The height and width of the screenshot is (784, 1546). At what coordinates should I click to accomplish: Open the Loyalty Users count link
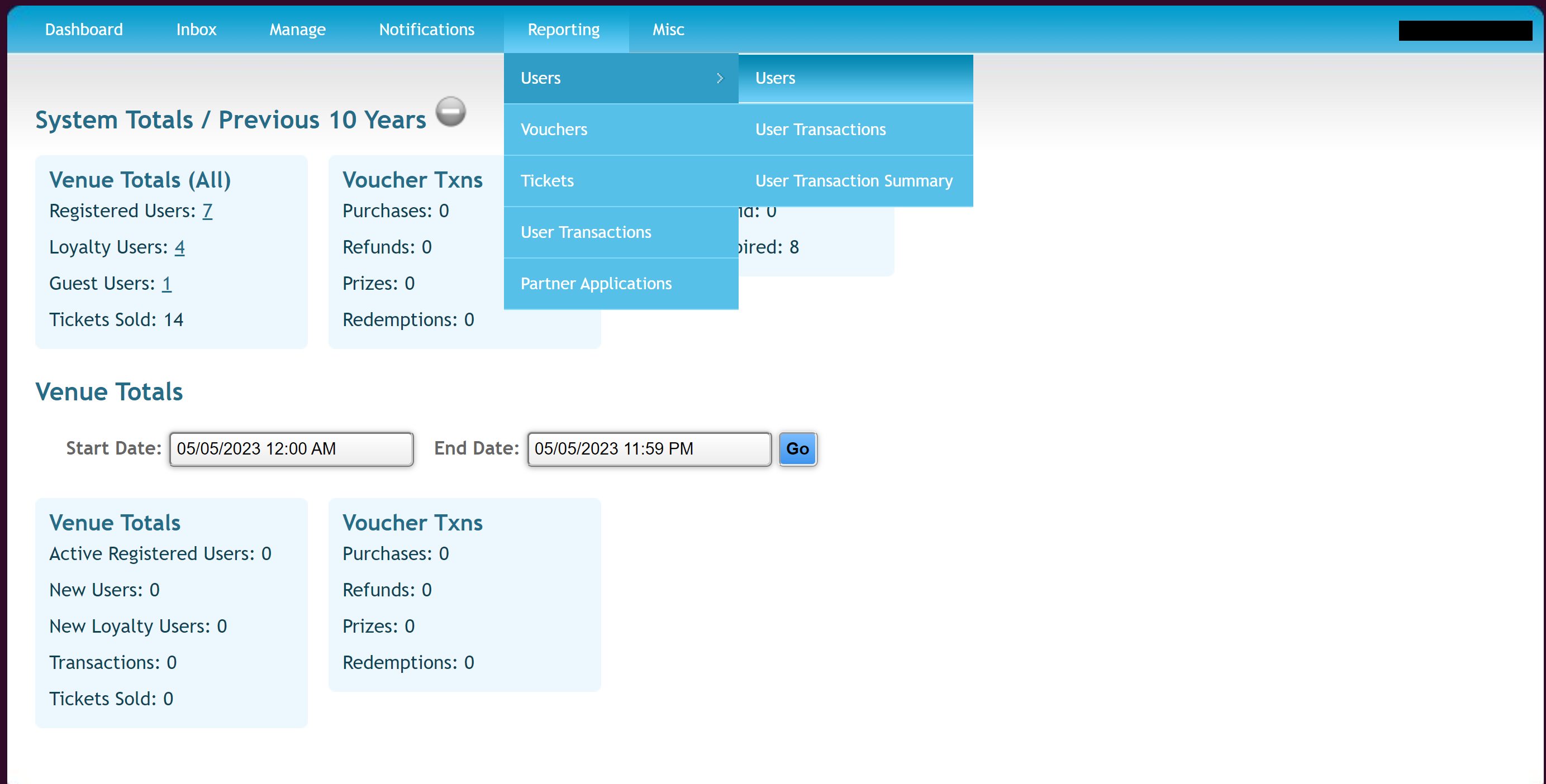click(179, 247)
